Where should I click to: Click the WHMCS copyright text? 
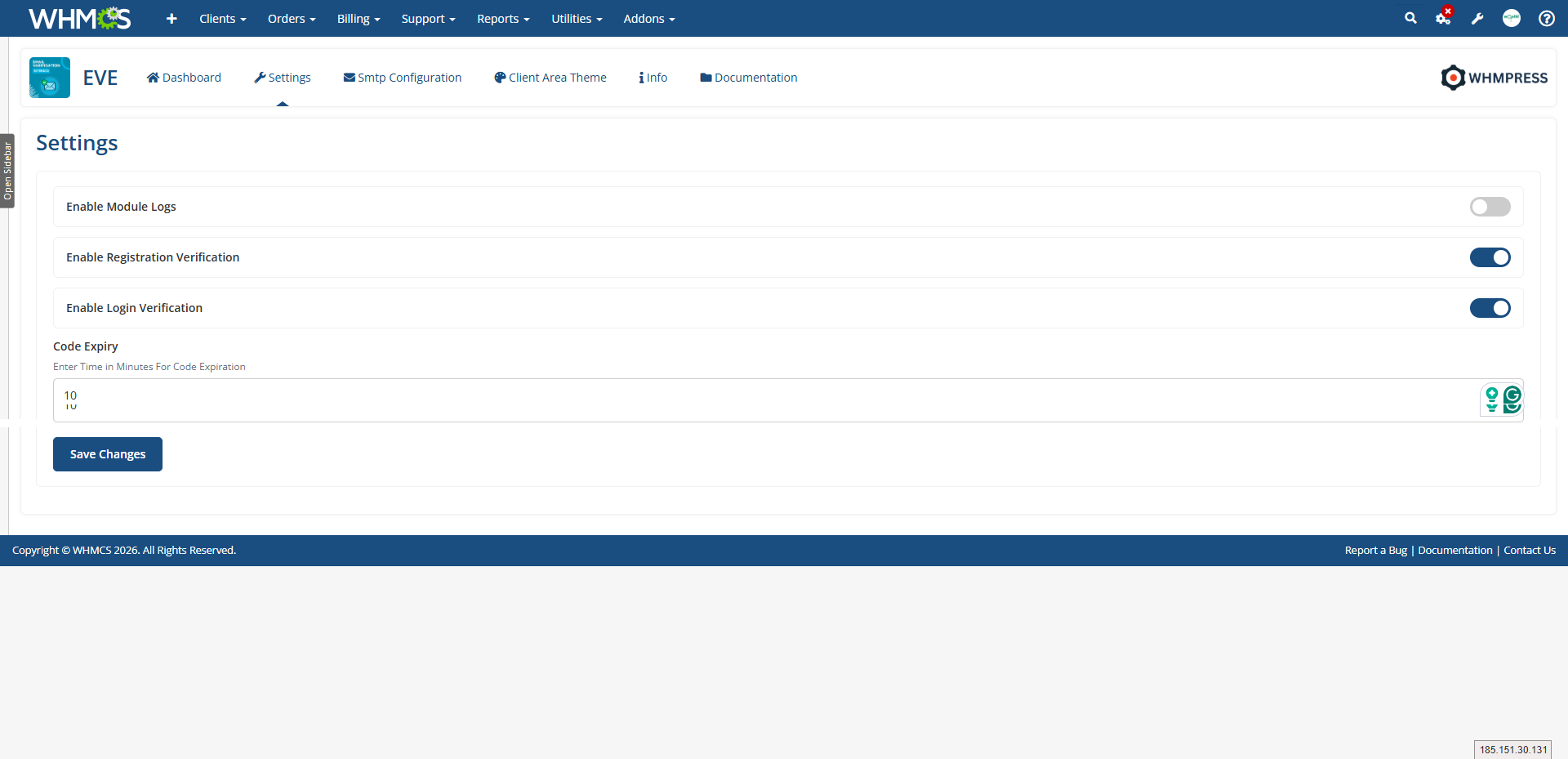[x=124, y=551]
